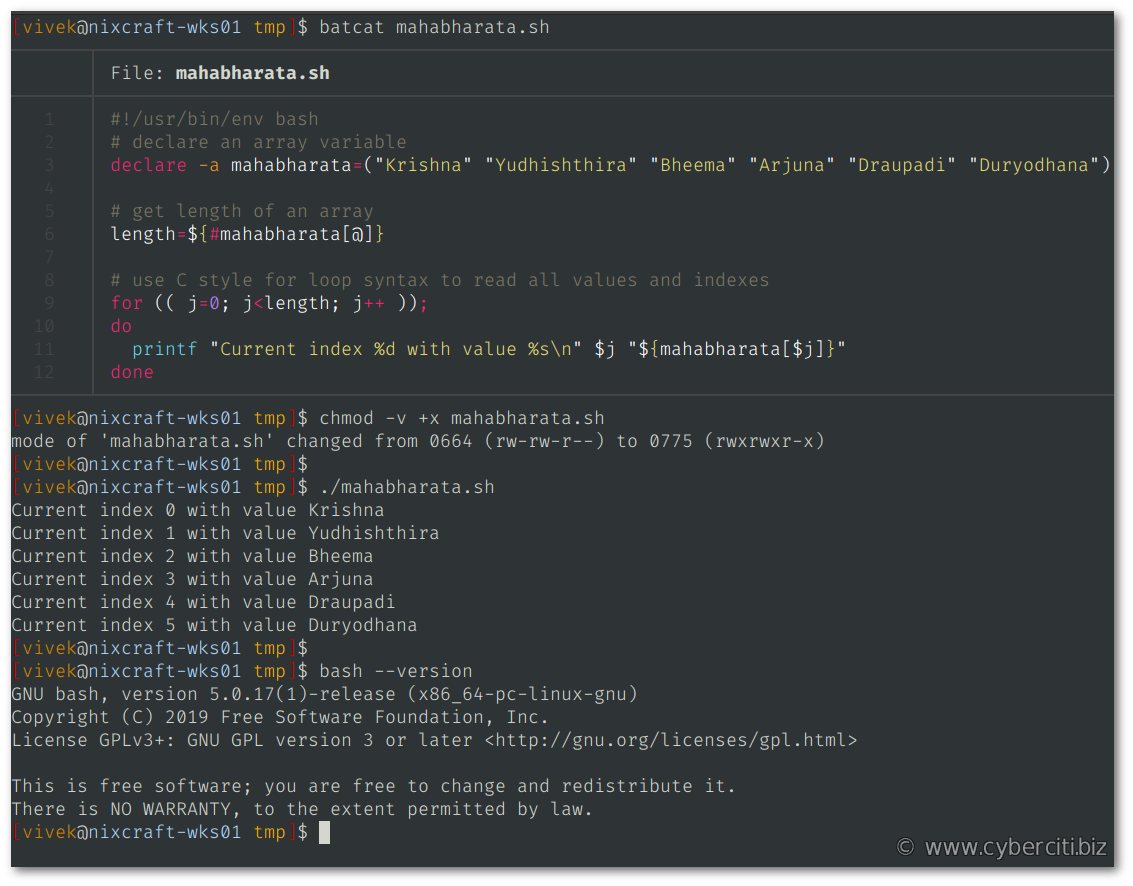Click the 'do' keyword on line 10
The height and width of the screenshot is (886, 1133).
[x=121, y=327]
